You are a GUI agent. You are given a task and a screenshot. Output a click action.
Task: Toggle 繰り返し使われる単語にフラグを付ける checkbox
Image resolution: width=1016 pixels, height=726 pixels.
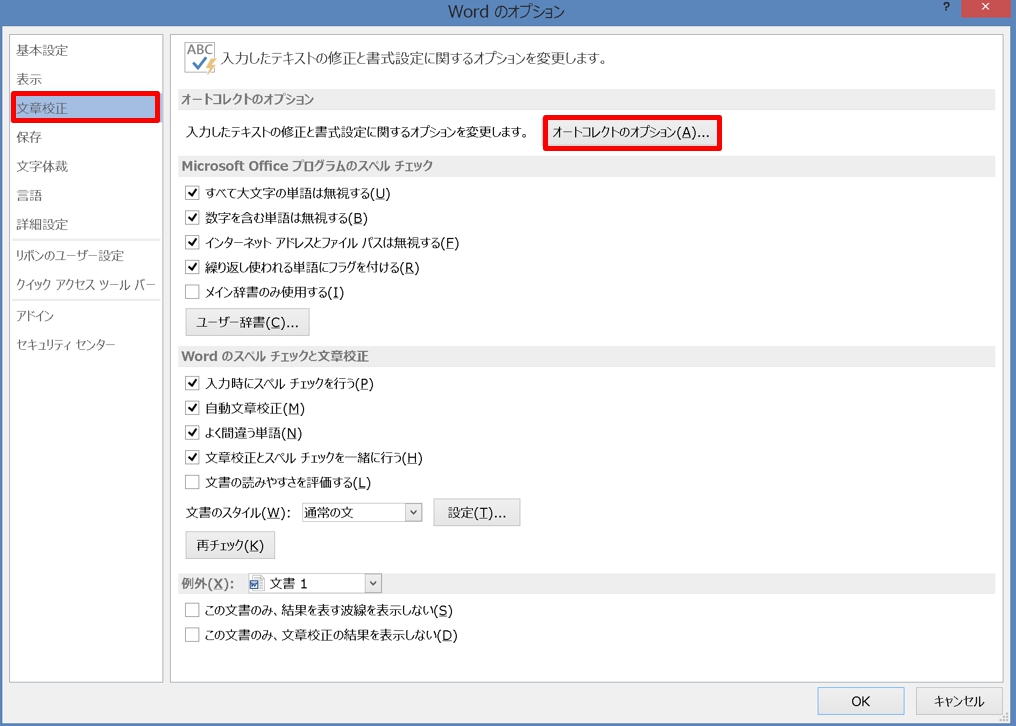pos(192,267)
